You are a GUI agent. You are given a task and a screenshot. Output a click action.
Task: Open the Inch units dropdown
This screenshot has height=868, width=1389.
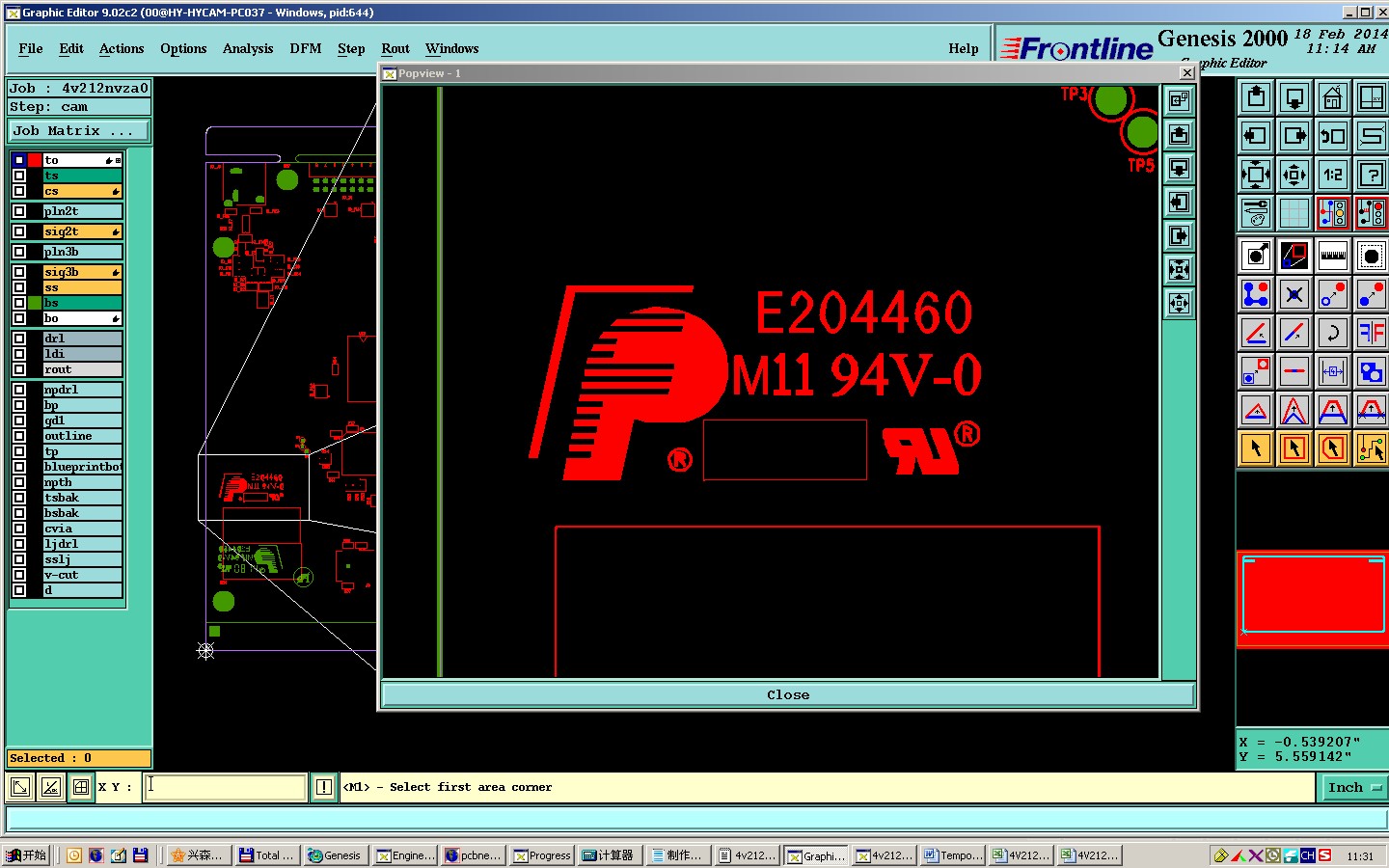[x=1353, y=788]
